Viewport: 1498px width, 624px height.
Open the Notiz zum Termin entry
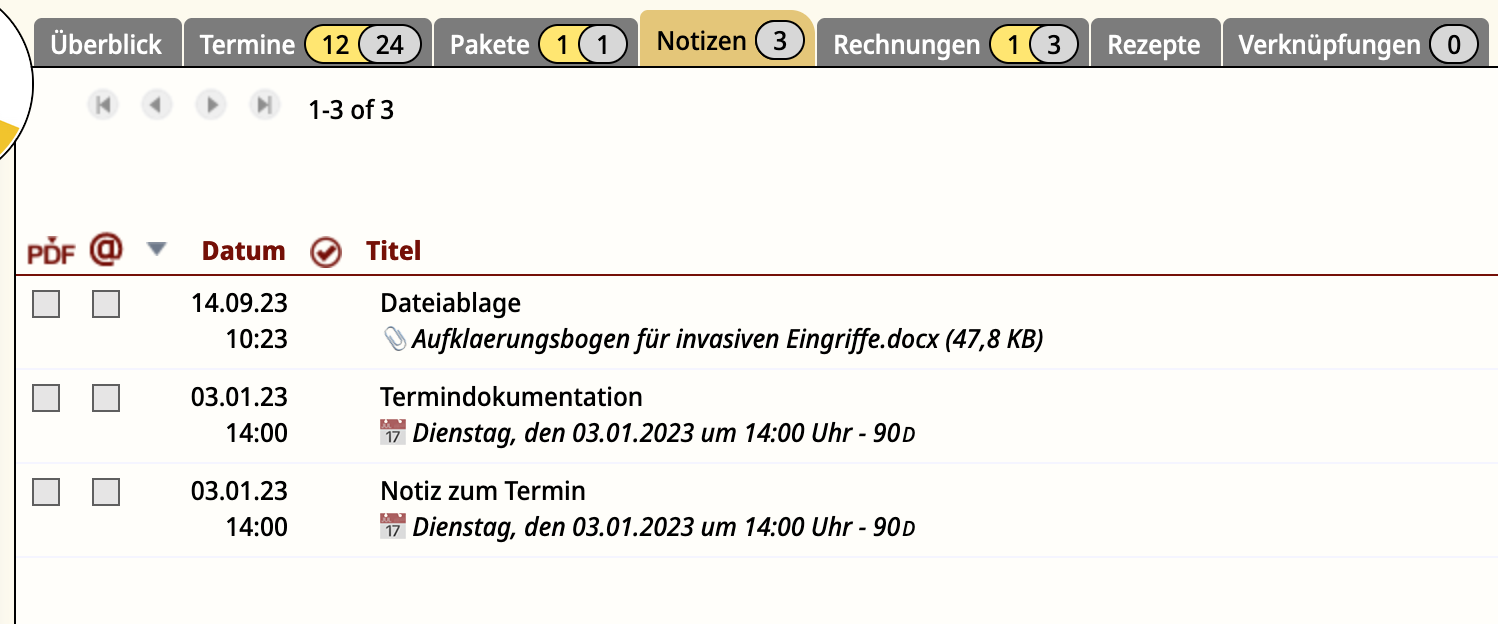pos(483,491)
